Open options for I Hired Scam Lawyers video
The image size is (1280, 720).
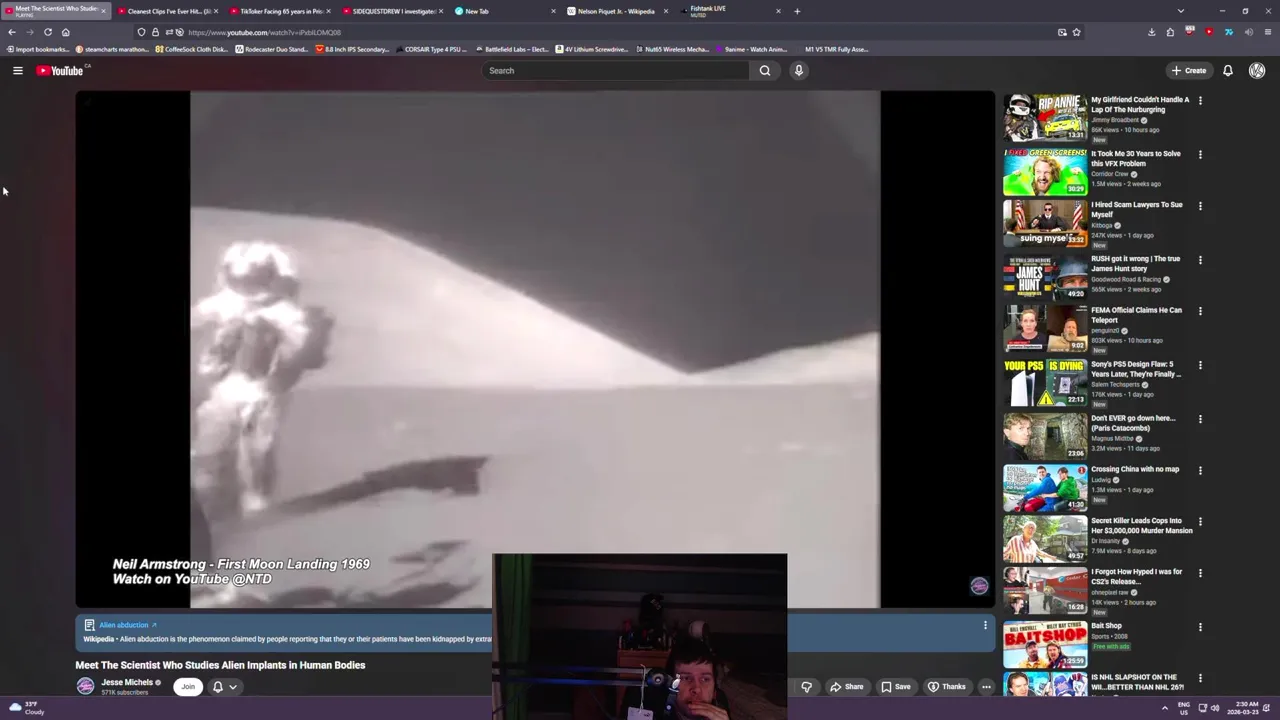tap(1200, 206)
